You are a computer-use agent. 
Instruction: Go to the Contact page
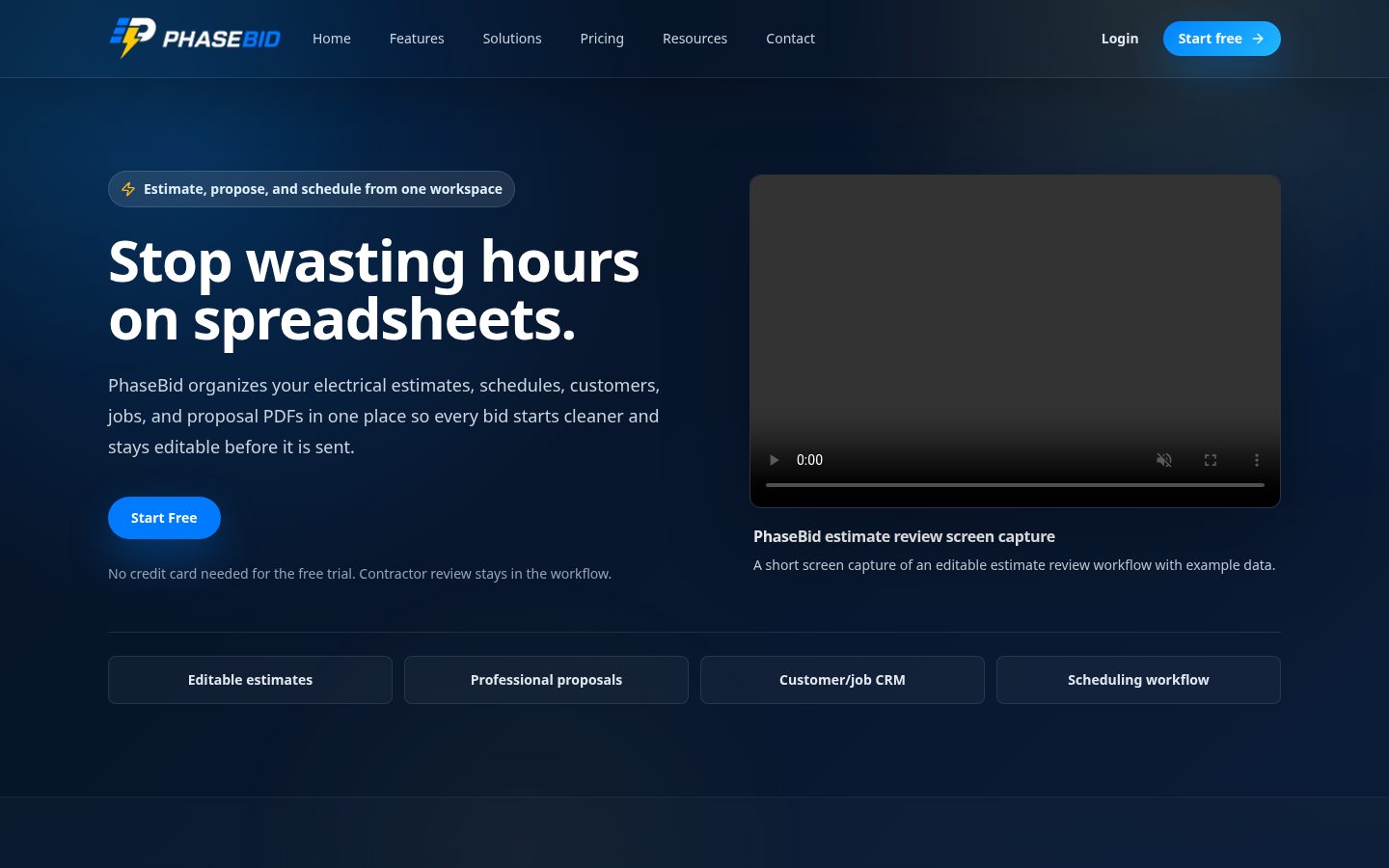790,39
